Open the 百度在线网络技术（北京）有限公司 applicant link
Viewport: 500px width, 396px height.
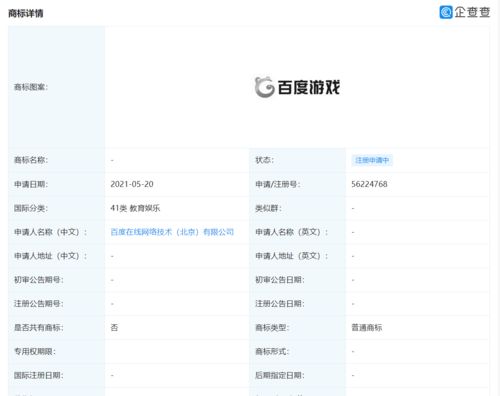tap(172, 232)
